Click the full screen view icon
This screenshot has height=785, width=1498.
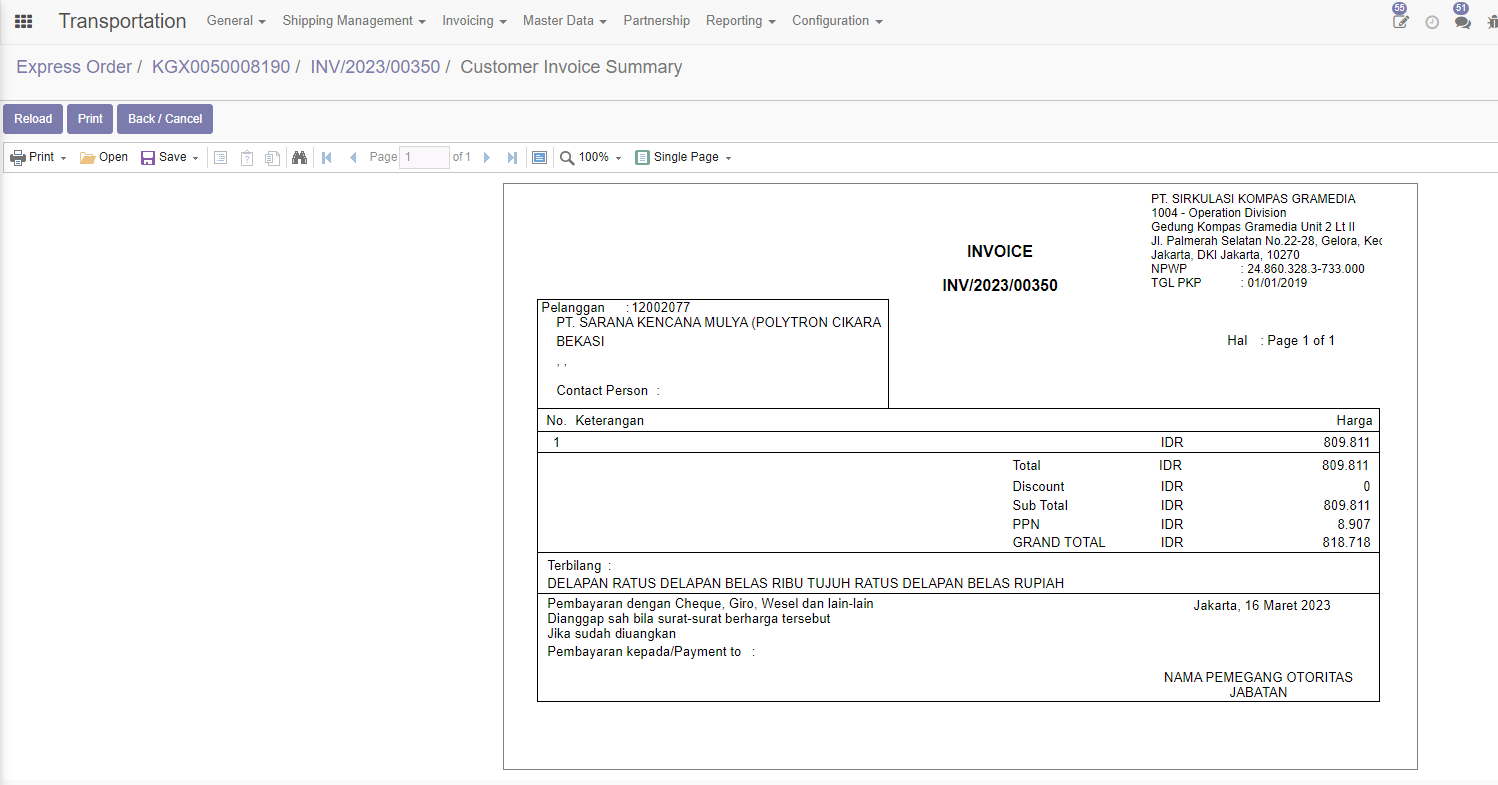540,157
